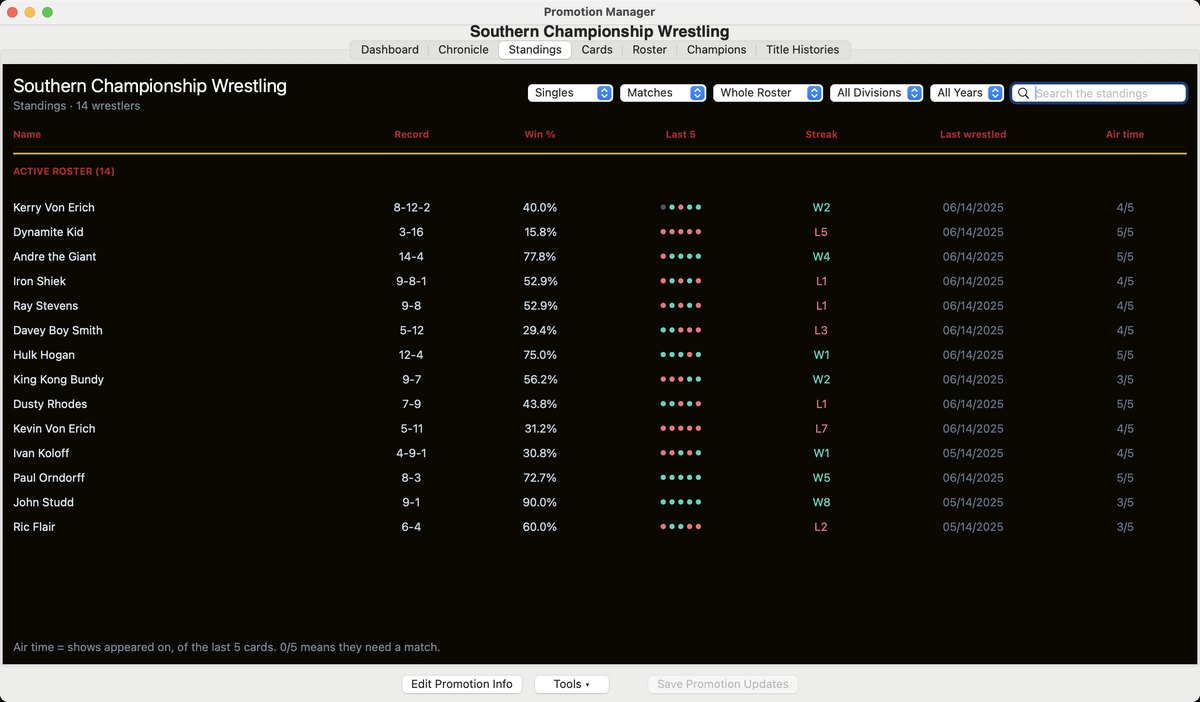This screenshot has height=702, width=1200.
Task: Select the Ray Stevens row
Action: coord(599,306)
